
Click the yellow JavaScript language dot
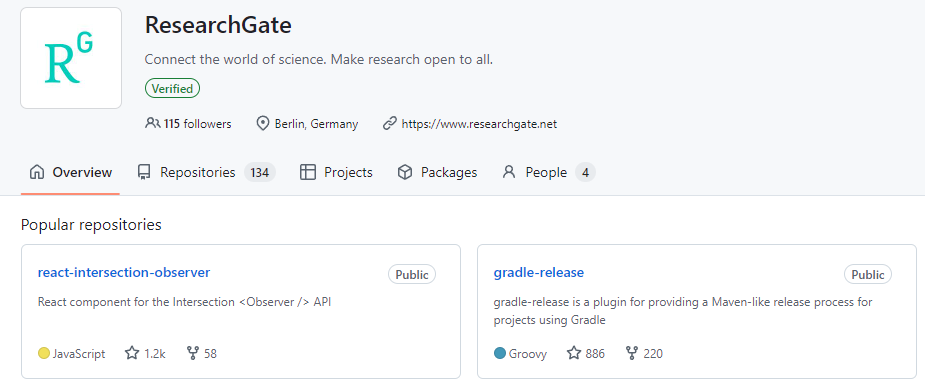[44, 354]
